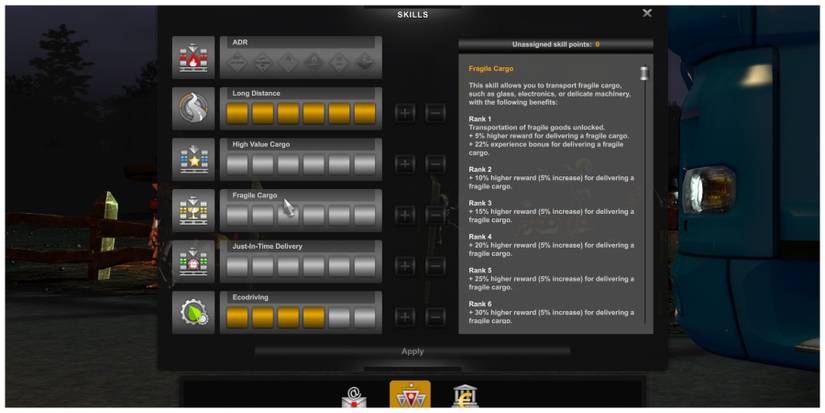Remove a point from Long Distance skill
Image resolution: width=825 pixels, height=413 pixels.
click(x=435, y=113)
